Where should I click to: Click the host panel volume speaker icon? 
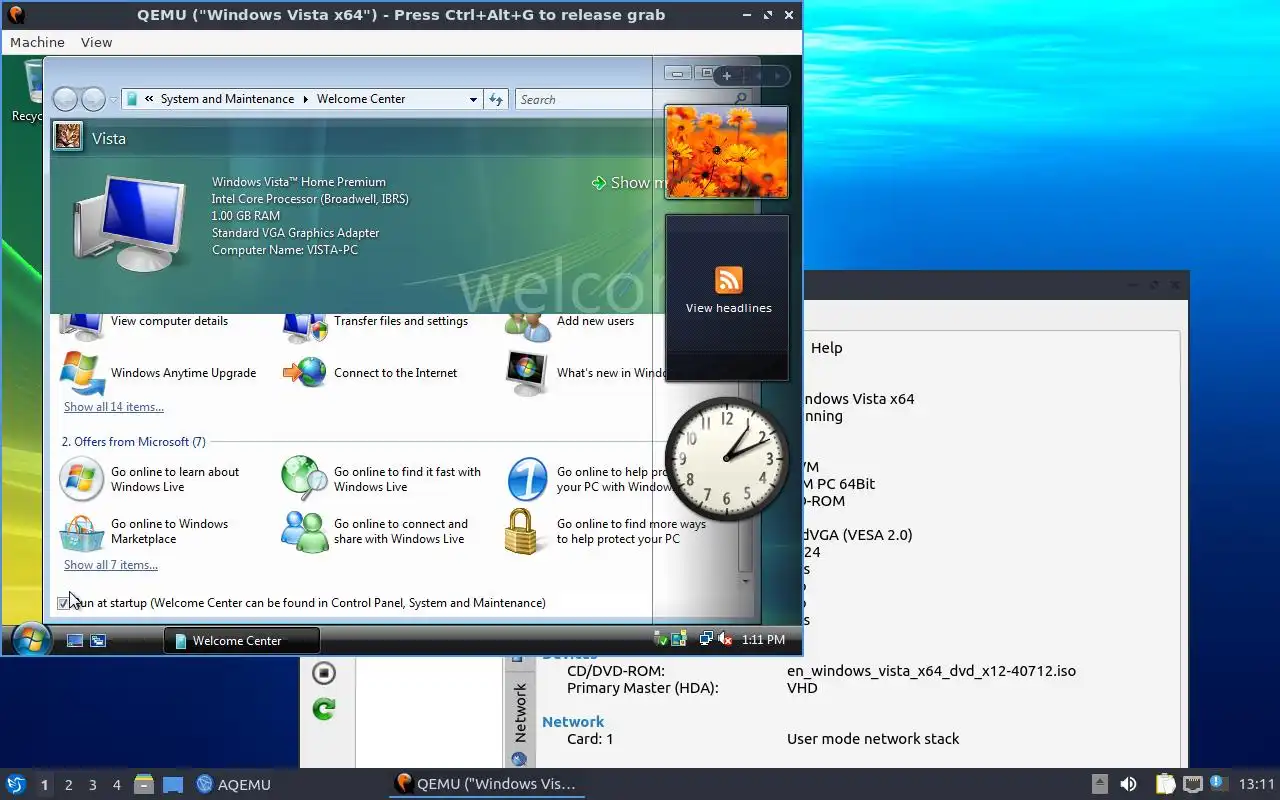[1128, 784]
